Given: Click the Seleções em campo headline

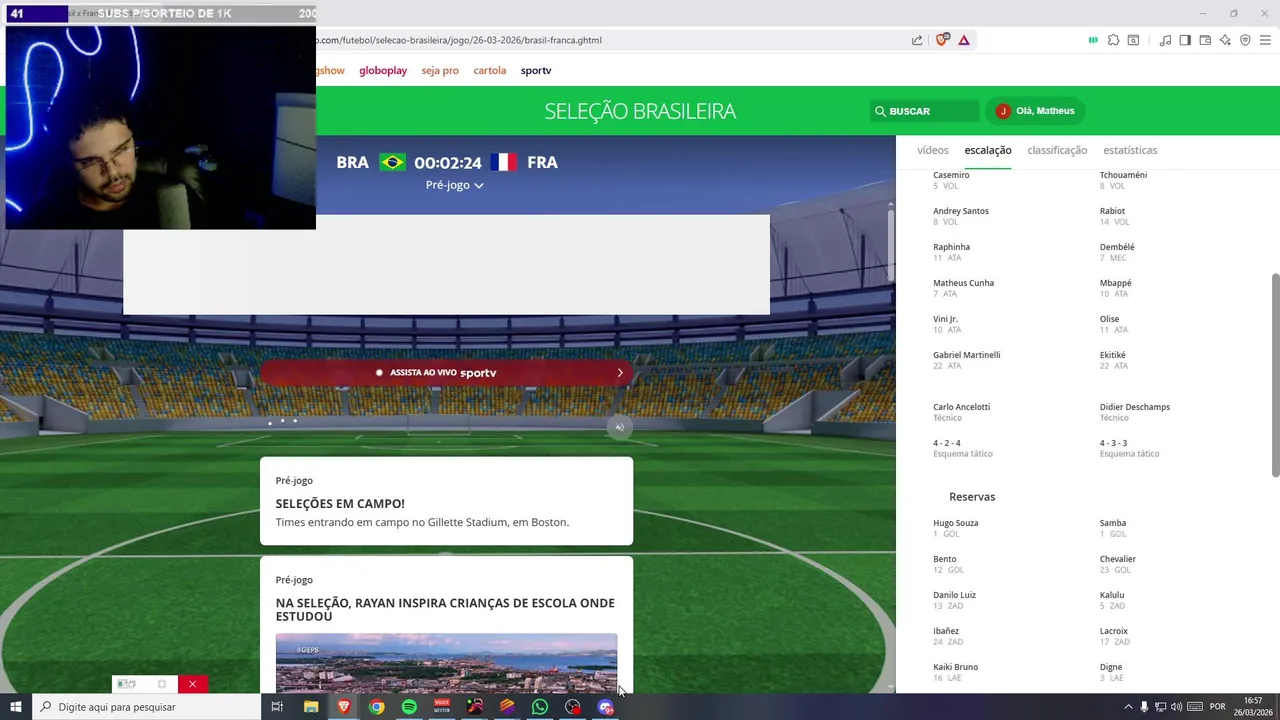Looking at the screenshot, I should pos(340,504).
